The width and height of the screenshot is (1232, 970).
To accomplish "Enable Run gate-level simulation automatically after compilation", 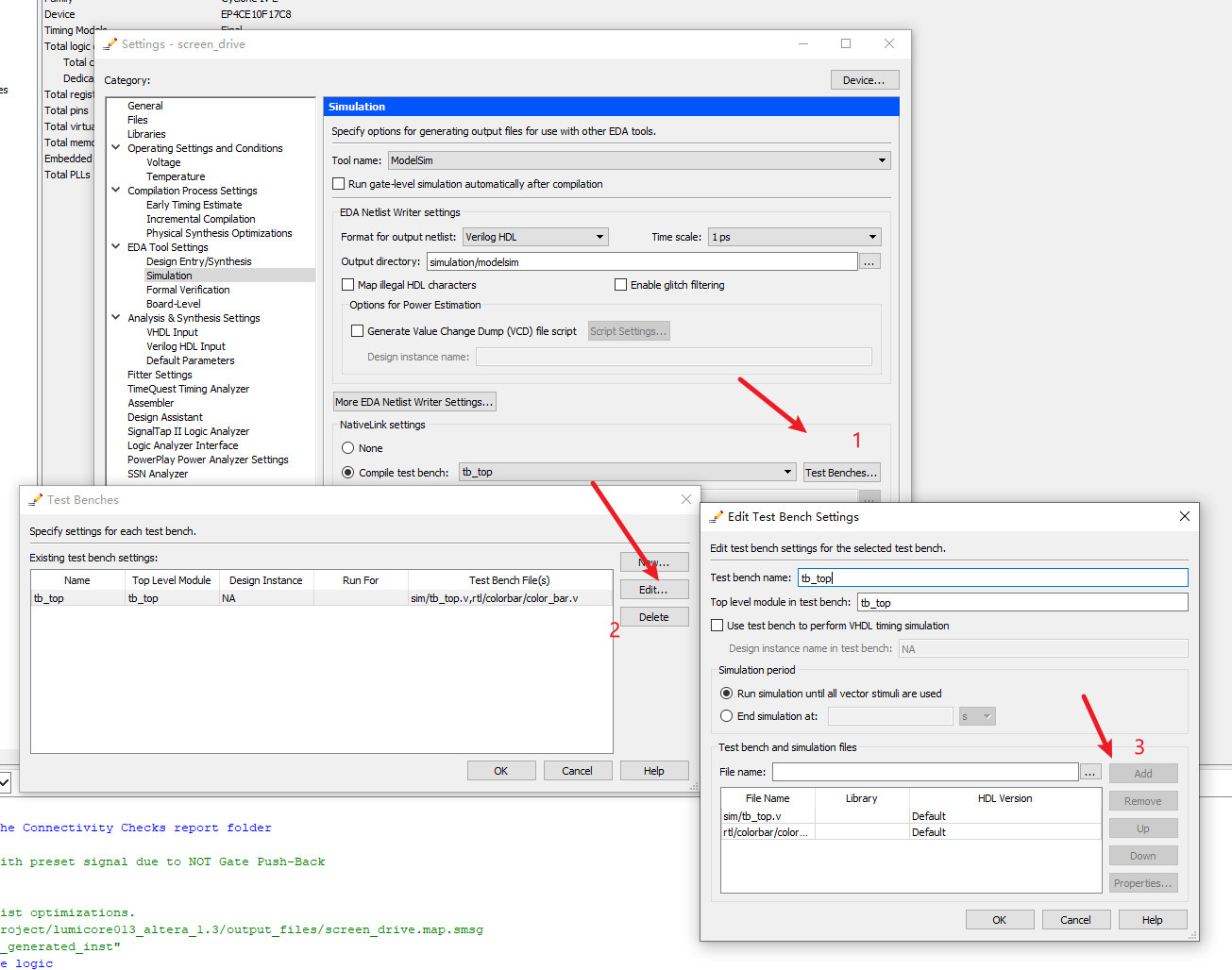I will pyautogui.click(x=338, y=183).
